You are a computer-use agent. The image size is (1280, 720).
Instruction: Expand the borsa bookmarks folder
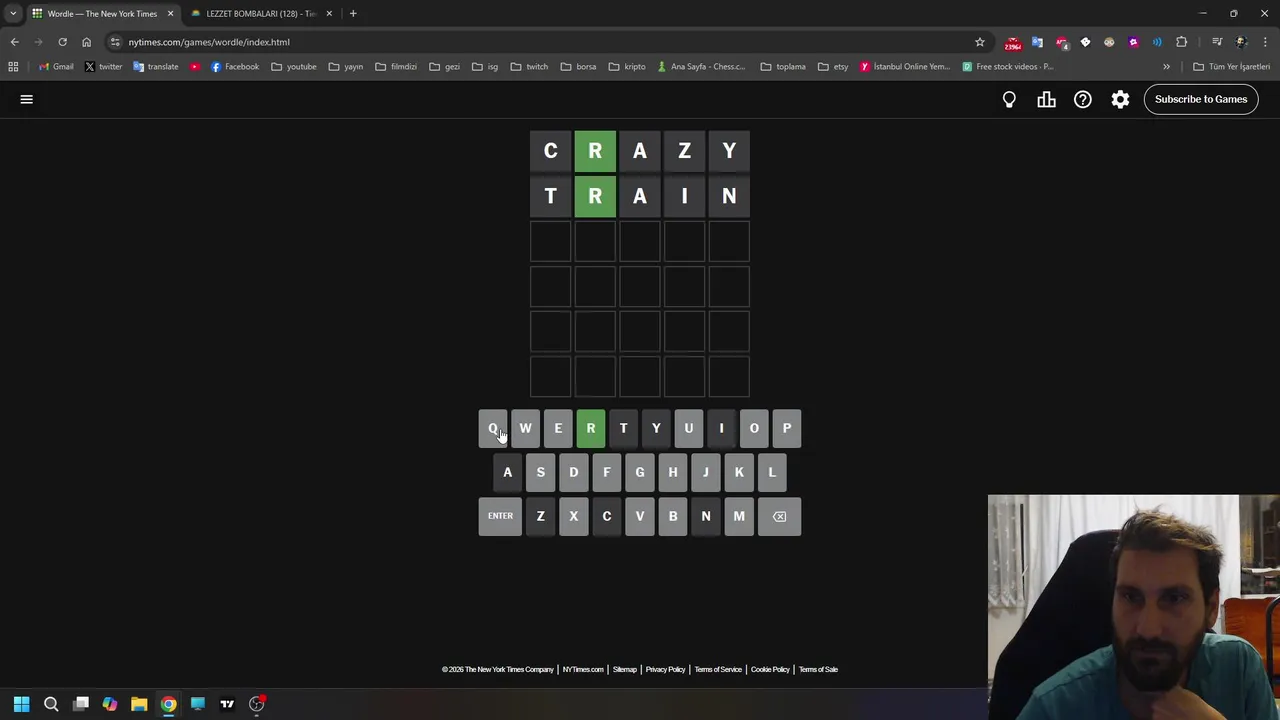tap(579, 67)
